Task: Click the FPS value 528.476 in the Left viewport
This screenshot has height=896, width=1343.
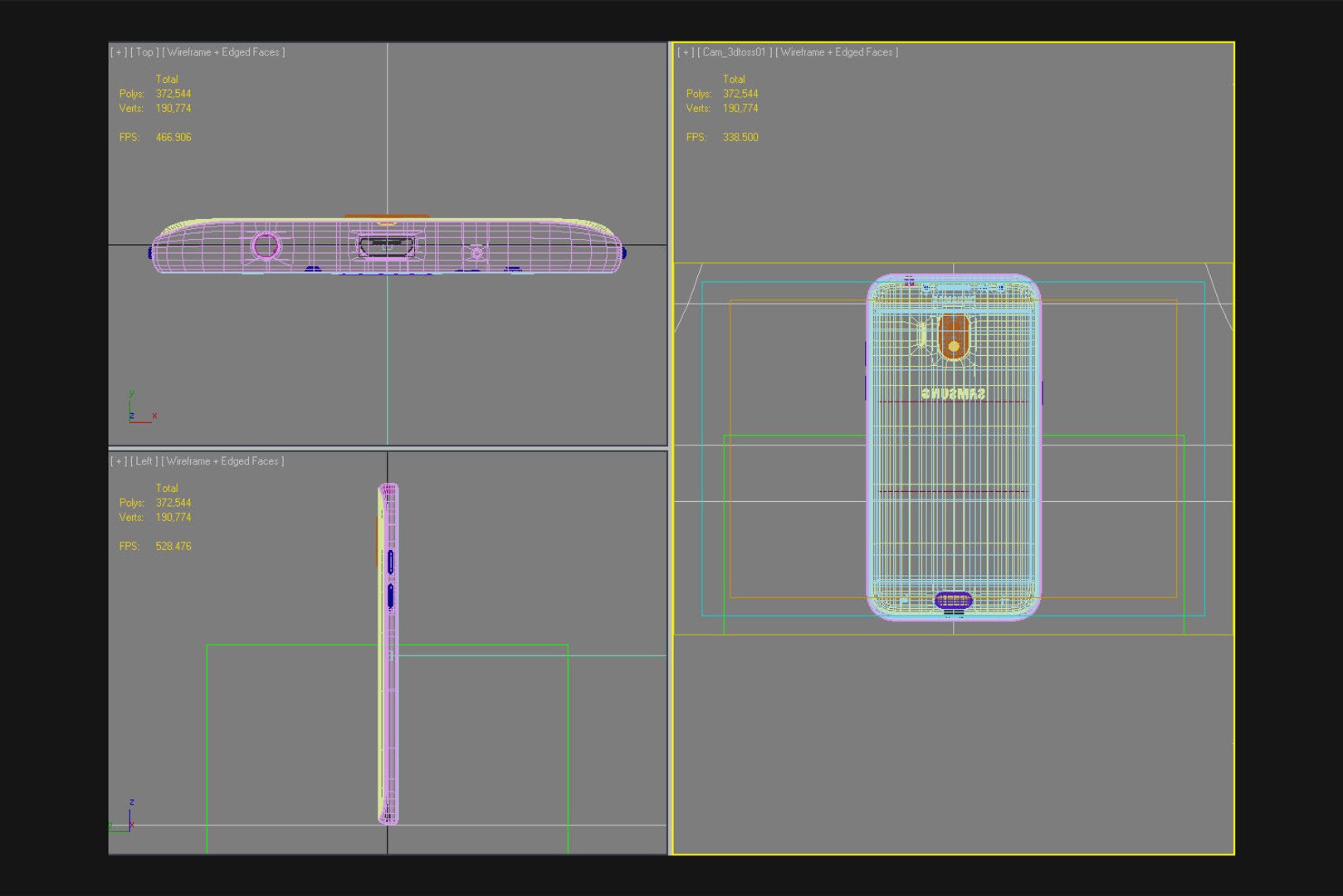Action: 173,547
